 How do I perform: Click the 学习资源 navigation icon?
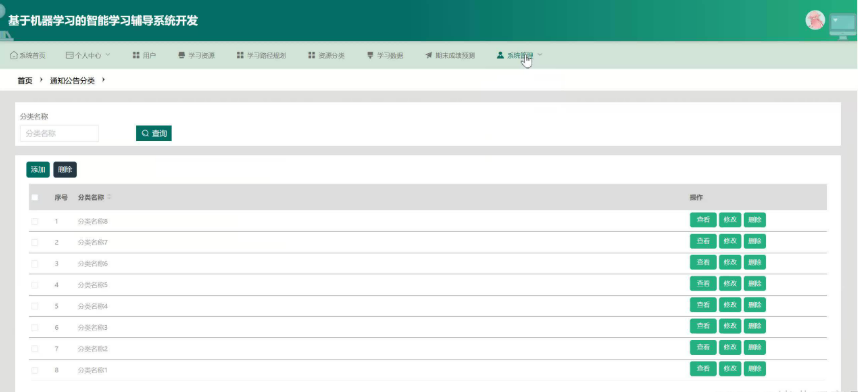pos(182,55)
